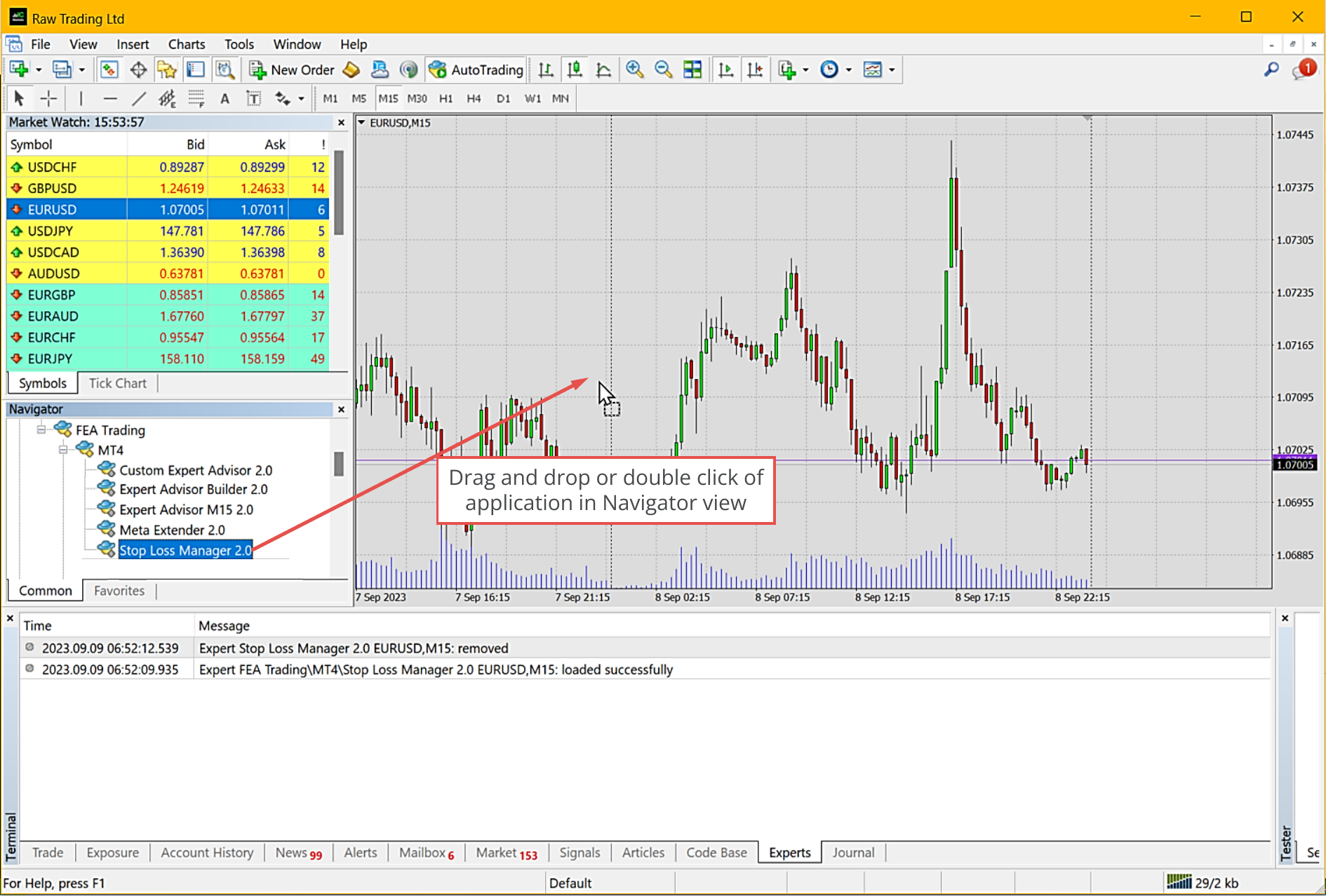Switch to Favorites tab in Navigator

(x=119, y=591)
